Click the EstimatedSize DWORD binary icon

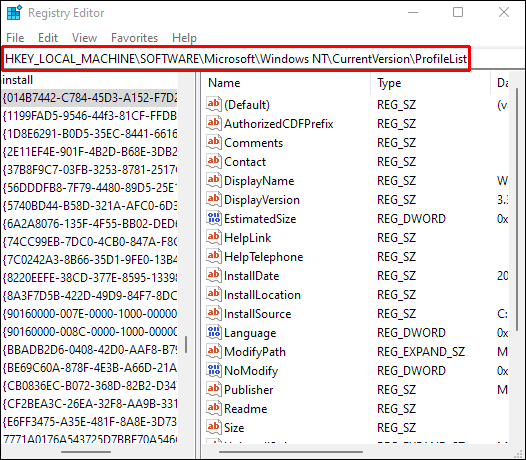pos(214,218)
